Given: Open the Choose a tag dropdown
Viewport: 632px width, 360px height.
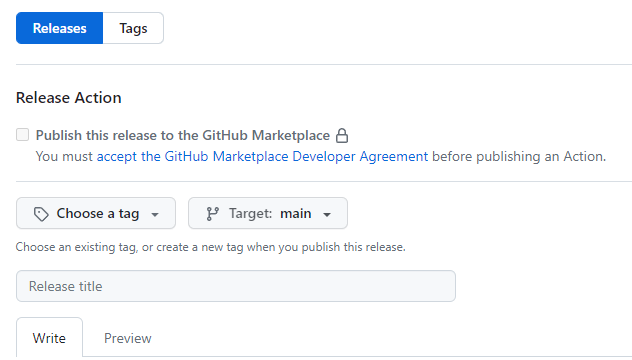Looking at the screenshot, I should pyautogui.click(x=96, y=213).
